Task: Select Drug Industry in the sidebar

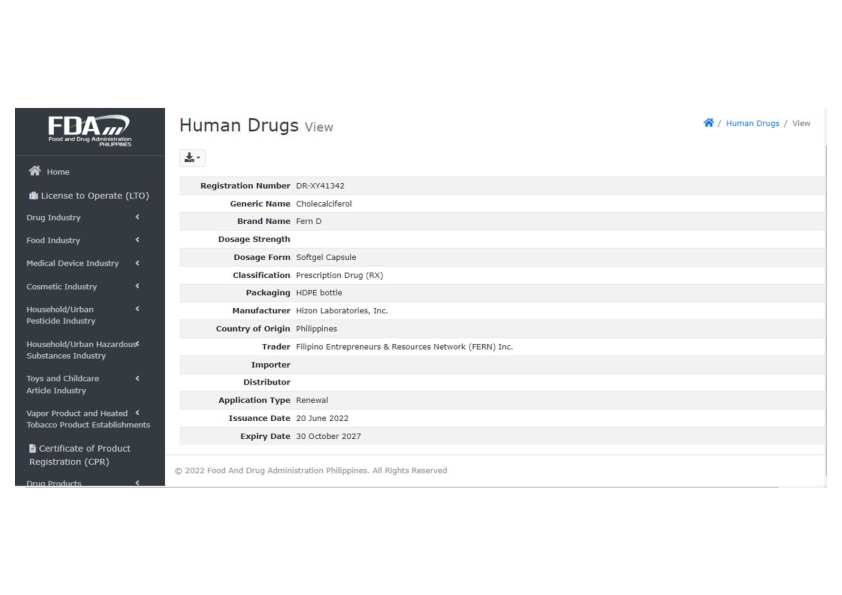Action: [x=53, y=217]
